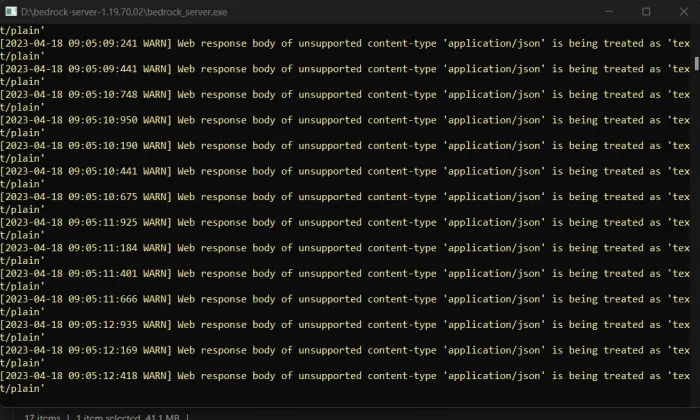Click the log line timestamped 09:05:10:748
This screenshot has width=700, height=420.
click(x=345, y=94)
